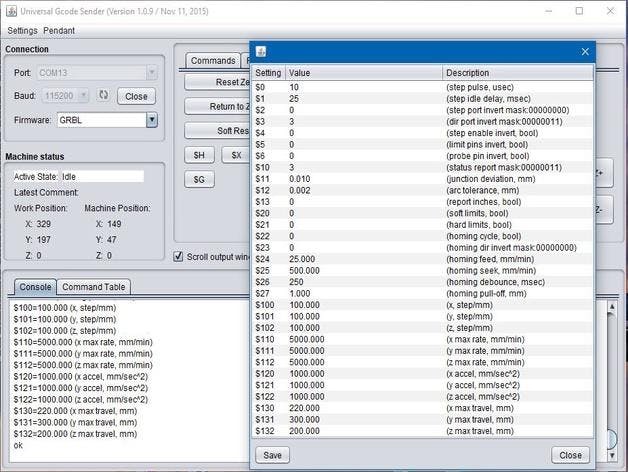
Task: Maximize the Universal Gcode Sender window
Action: coord(579,11)
